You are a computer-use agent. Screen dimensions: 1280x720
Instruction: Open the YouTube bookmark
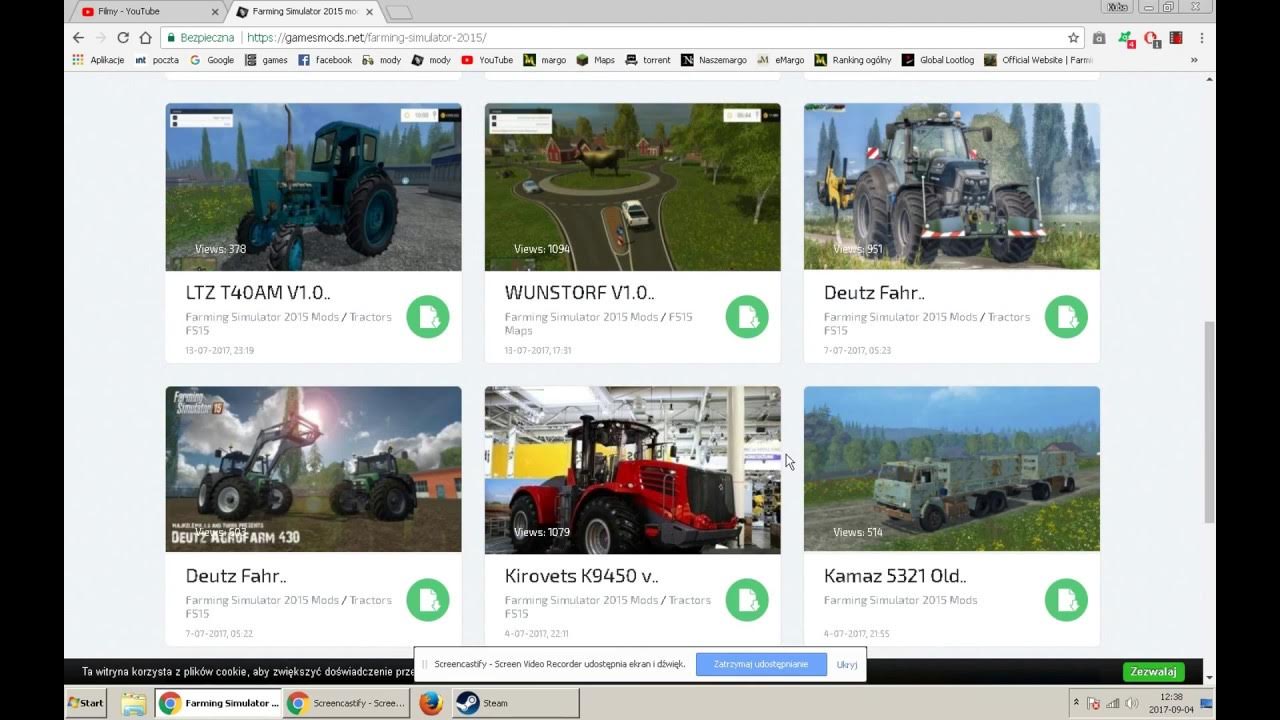pyautogui.click(x=487, y=60)
